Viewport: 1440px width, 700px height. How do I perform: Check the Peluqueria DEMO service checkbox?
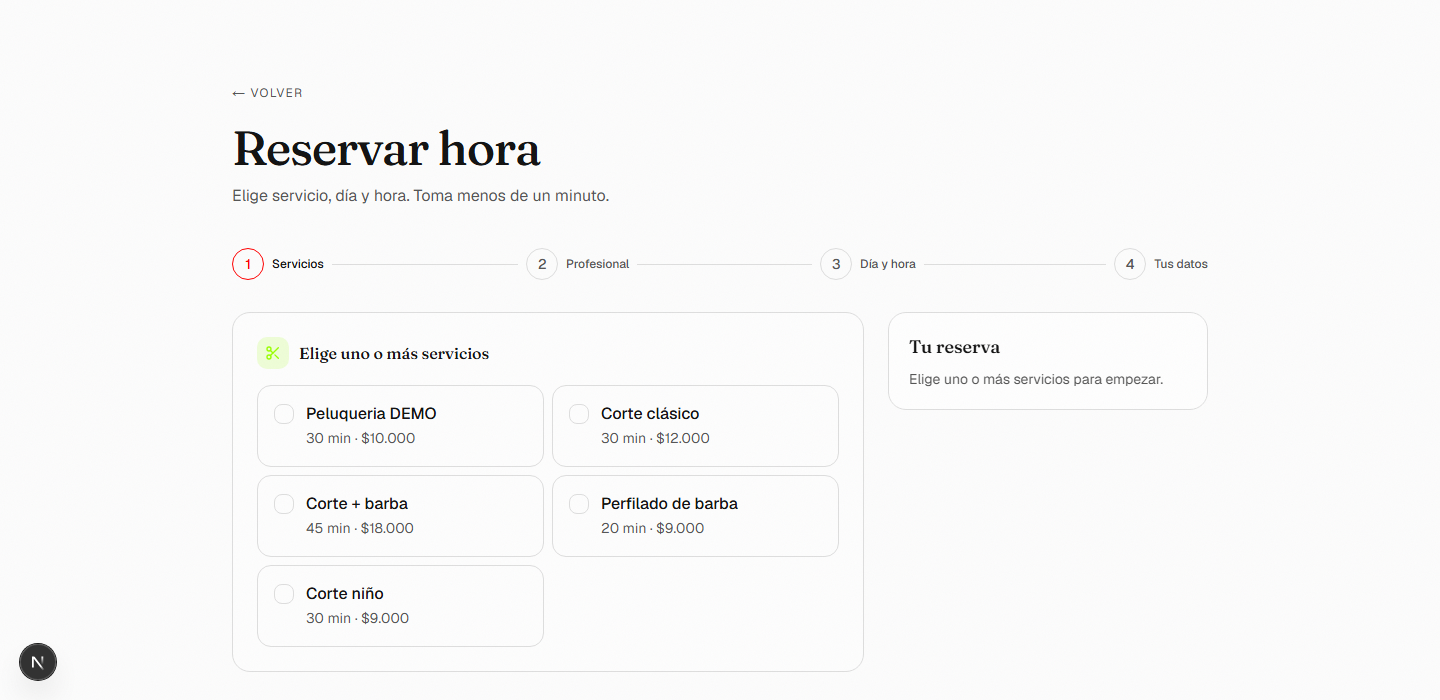[x=284, y=414]
